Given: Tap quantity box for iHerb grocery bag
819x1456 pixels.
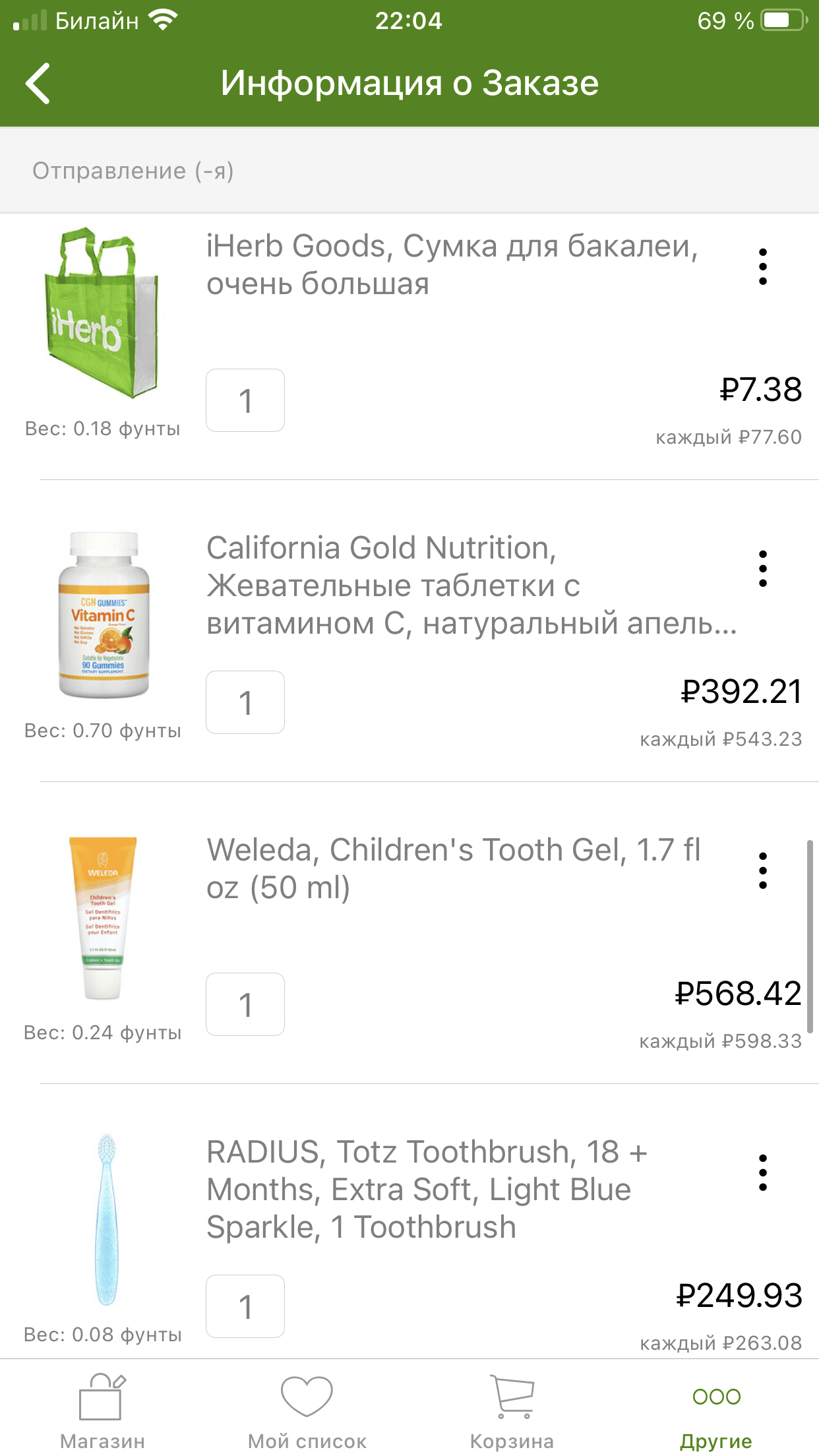Looking at the screenshot, I should click(x=245, y=400).
